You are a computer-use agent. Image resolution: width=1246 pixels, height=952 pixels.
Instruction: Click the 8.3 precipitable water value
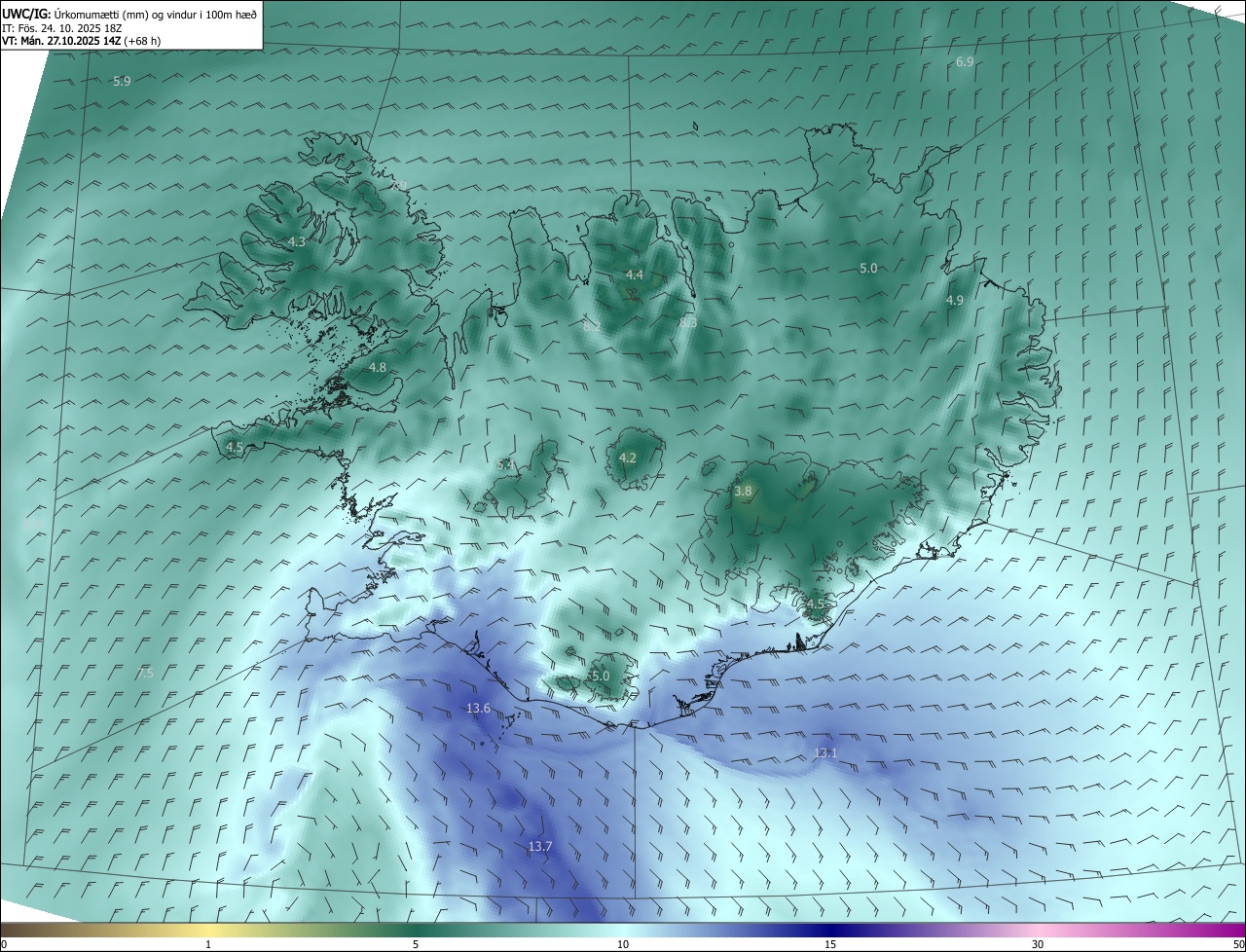point(688,322)
